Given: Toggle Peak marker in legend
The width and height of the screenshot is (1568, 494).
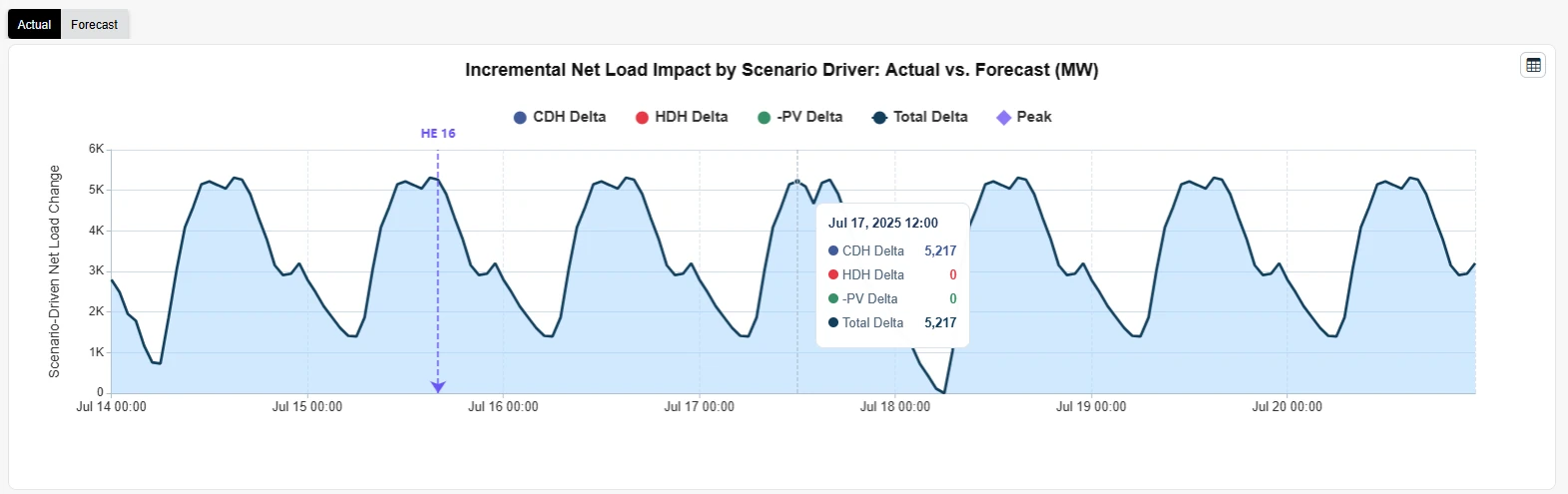Looking at the screenshot, I should tap(1024, 117).
